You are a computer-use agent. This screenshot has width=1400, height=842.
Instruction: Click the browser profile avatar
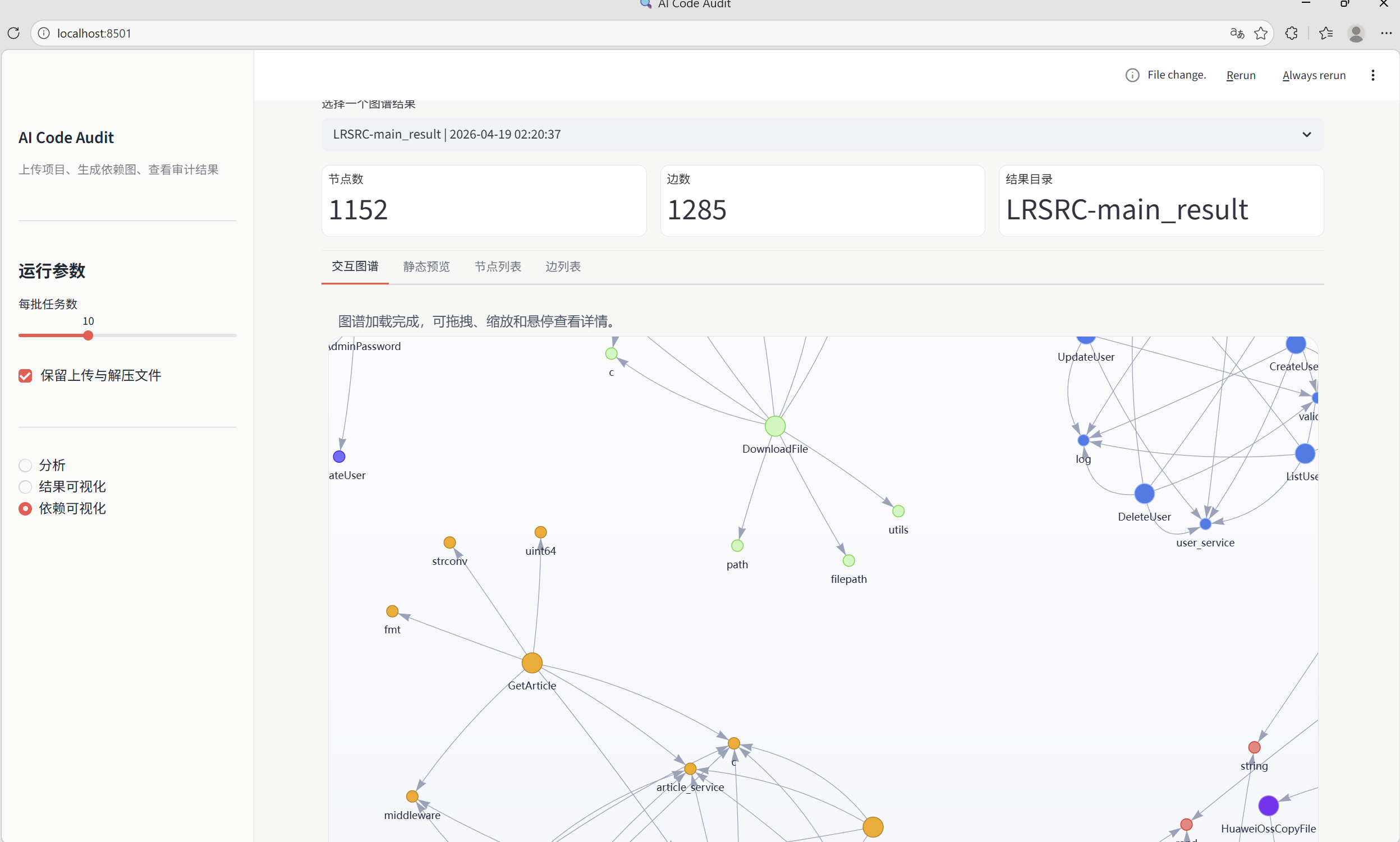[x=1356, y=33]
